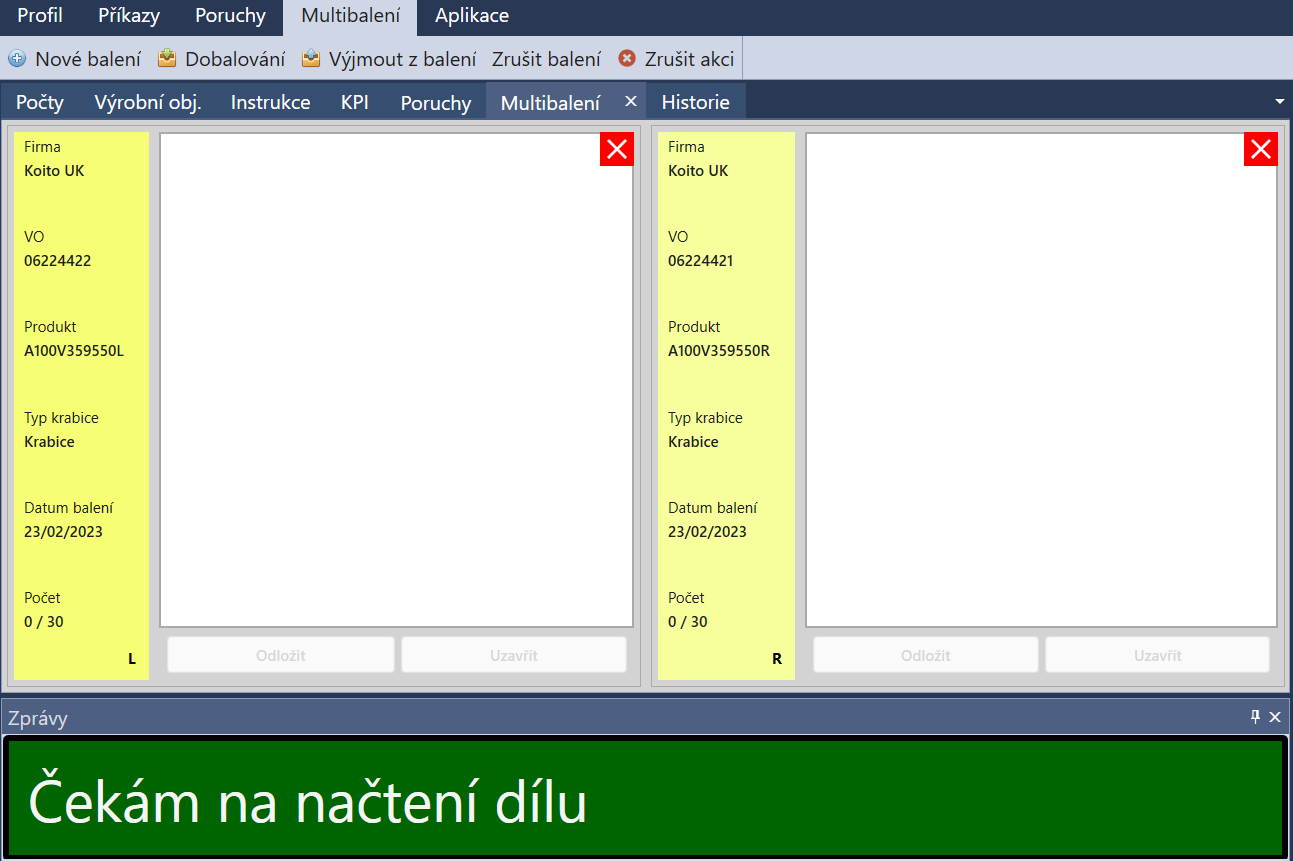Open the Příkazy menu

129,16
